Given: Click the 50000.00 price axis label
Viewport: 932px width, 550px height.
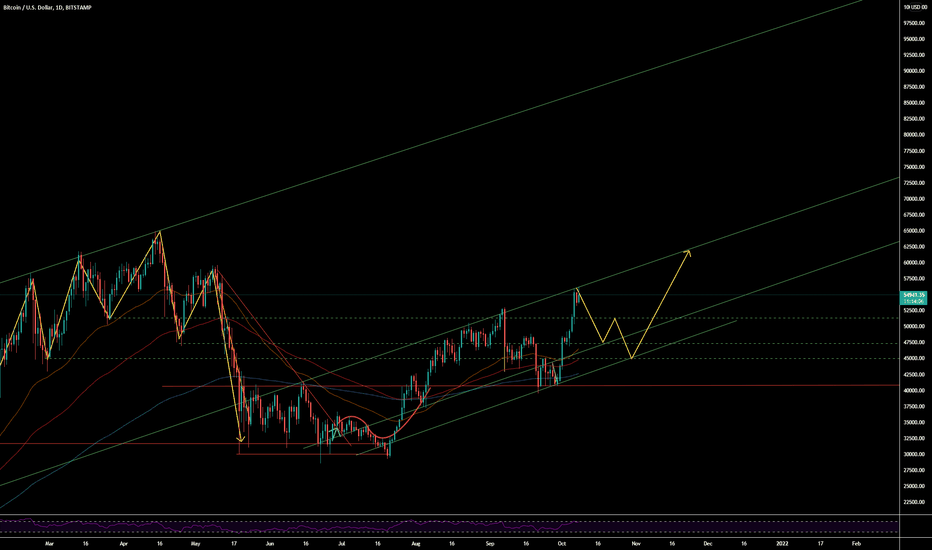Looking at the screenshot, I should [x=914, y=326].
